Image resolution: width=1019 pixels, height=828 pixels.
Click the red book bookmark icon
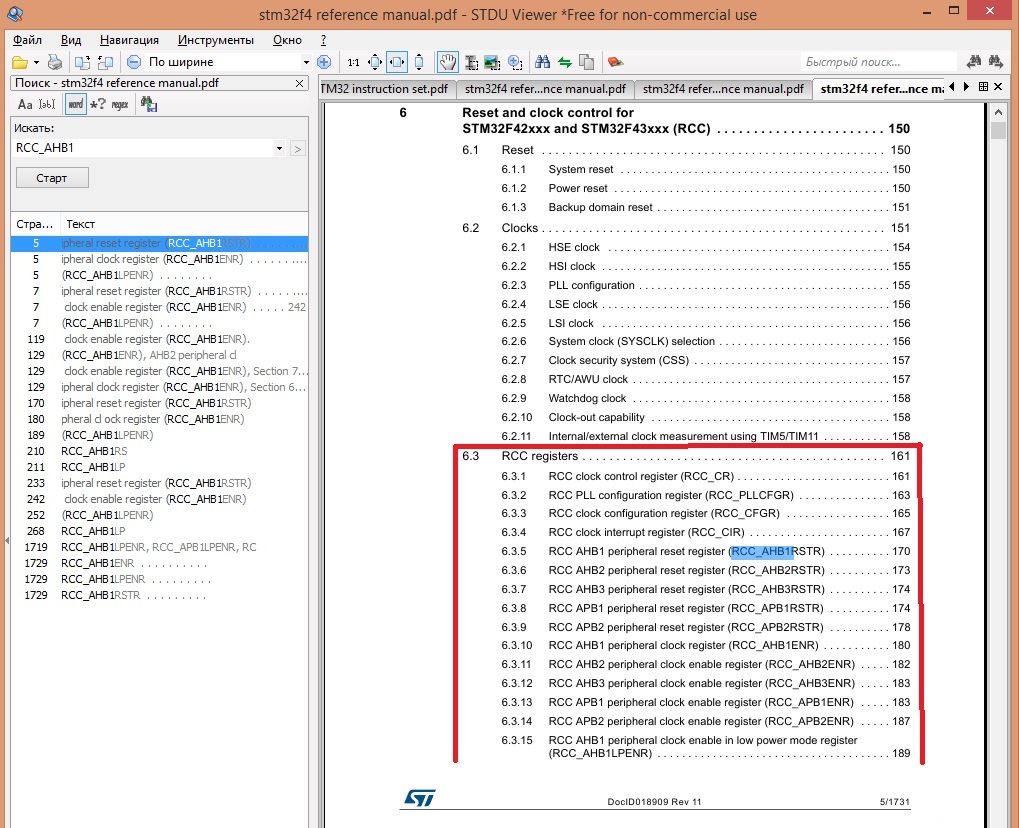tap(615, 62)
